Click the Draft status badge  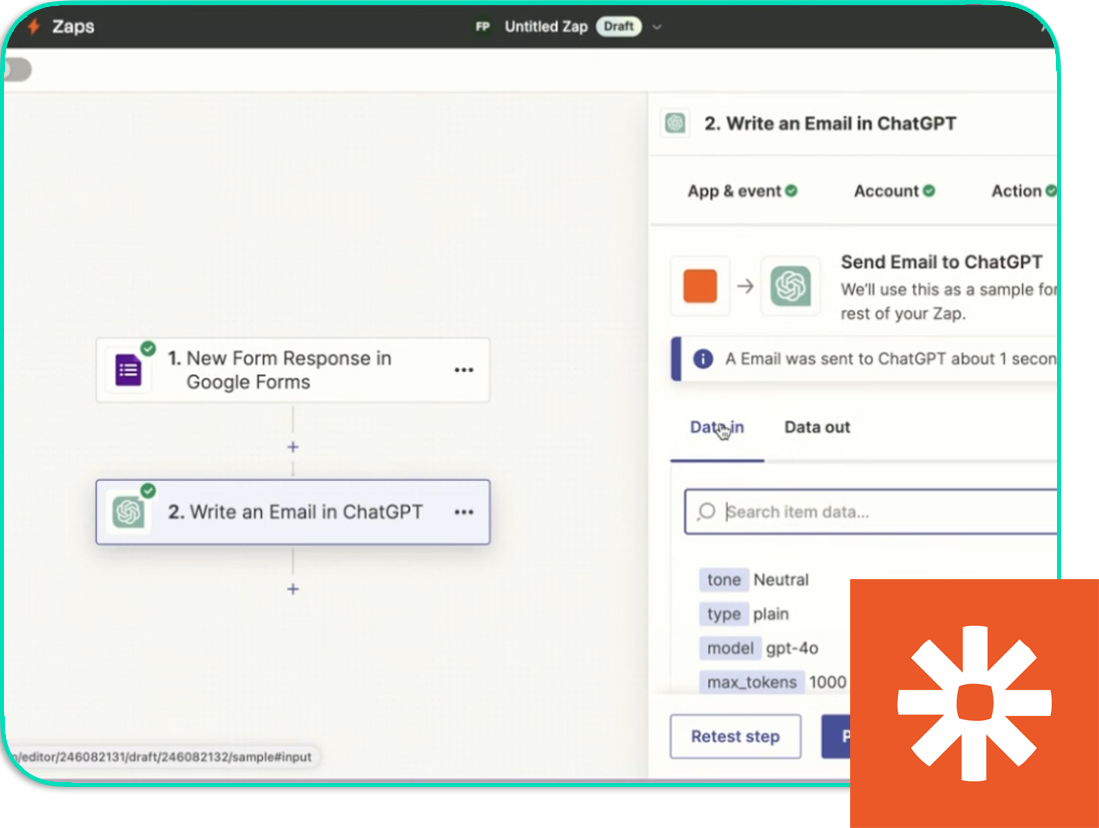pyautogui.click(x=618, y=27)
